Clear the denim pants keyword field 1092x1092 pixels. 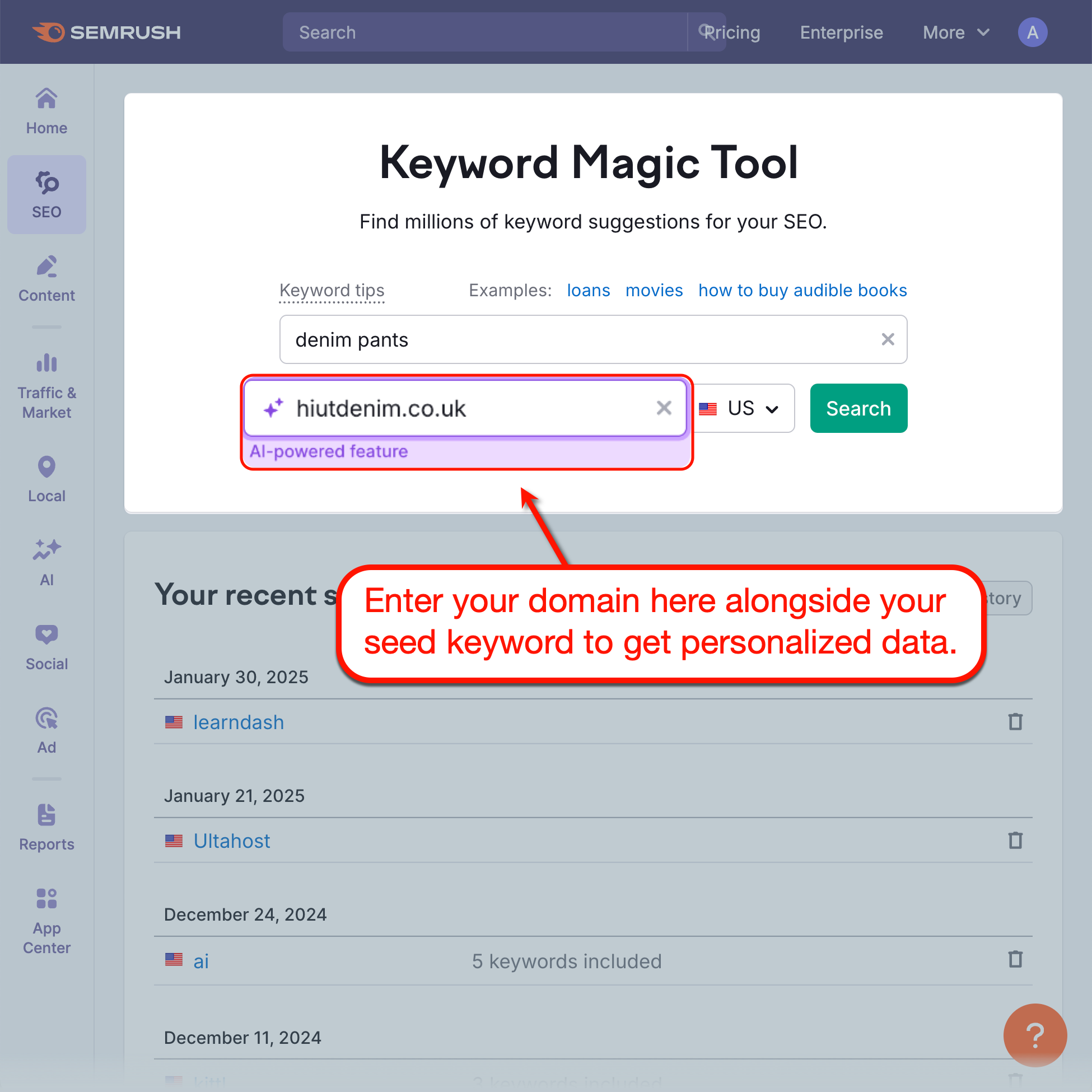[x=888, y=339]
